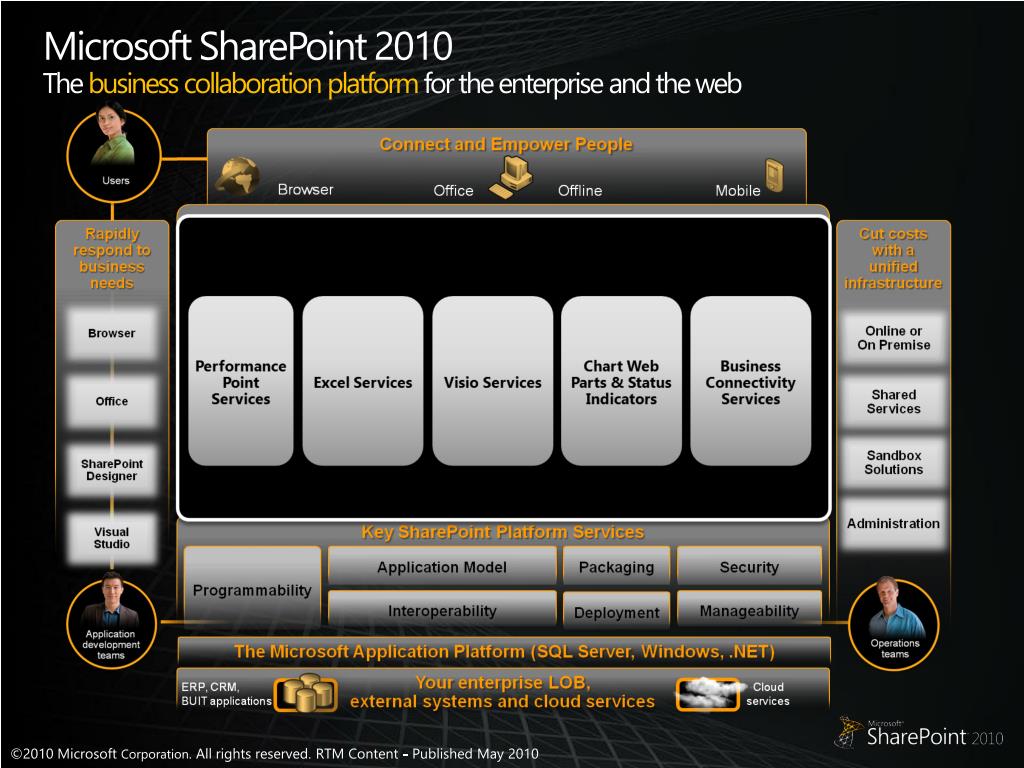Click the ©2010 Microsoft Corporation copyright line
Viewport: 1024px width, 768px height.
(275, 754)
